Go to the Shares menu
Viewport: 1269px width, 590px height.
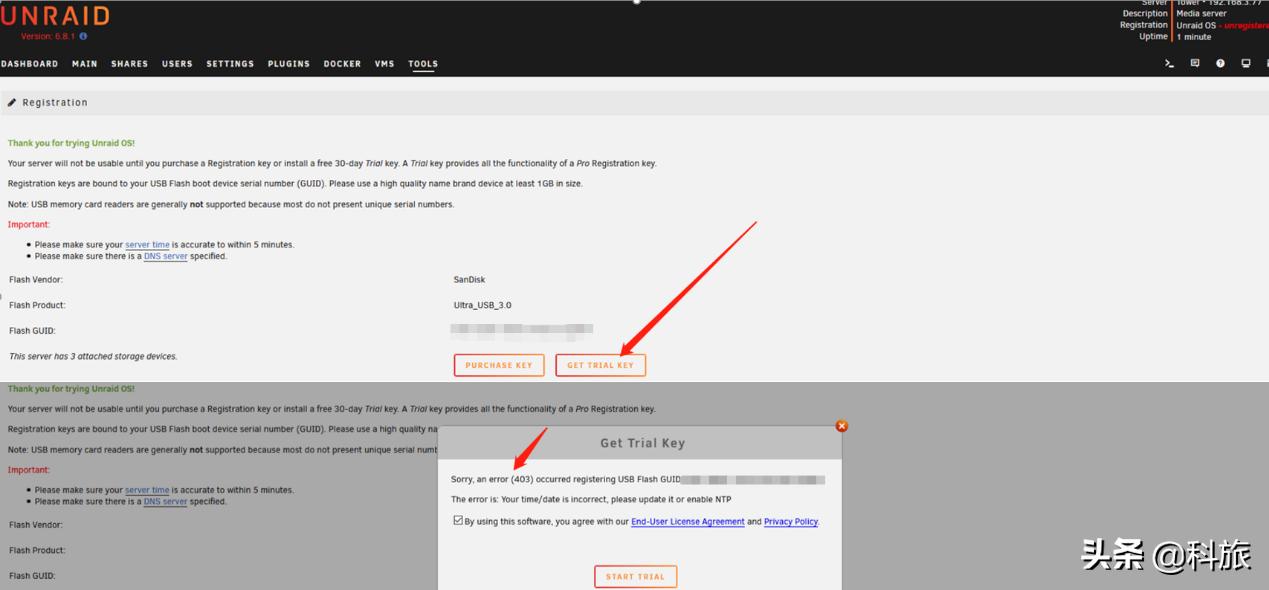(x=130, y=64)
